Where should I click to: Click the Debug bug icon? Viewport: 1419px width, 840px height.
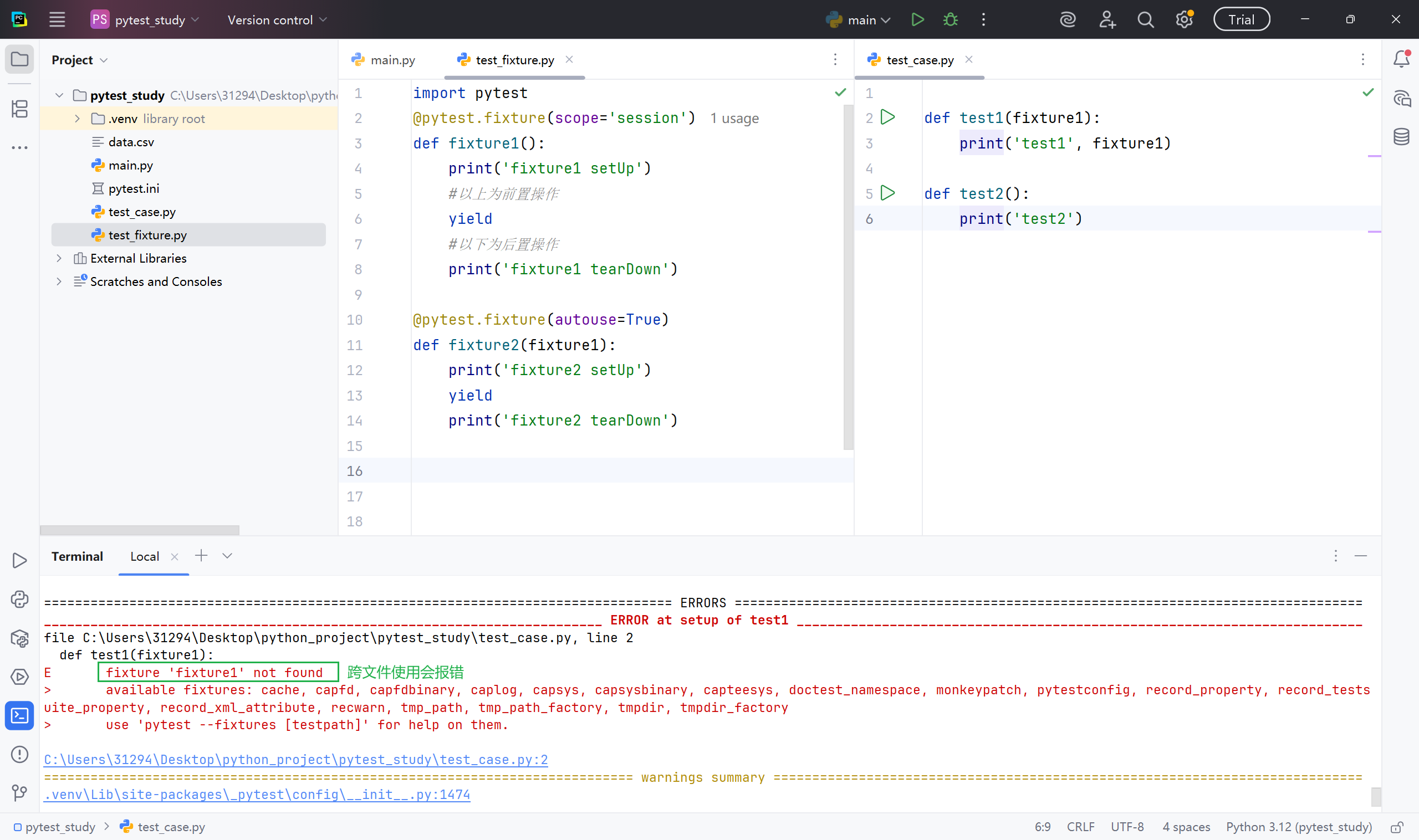(950, 20)
